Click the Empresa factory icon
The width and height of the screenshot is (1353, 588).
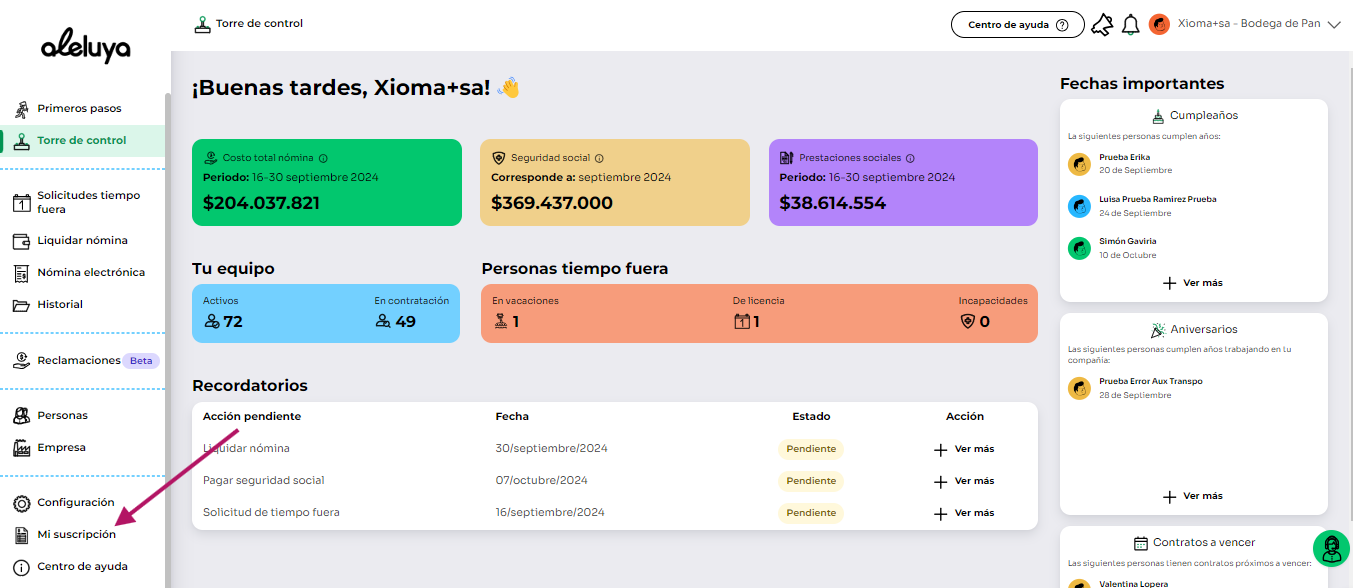(x=21, y=448)
